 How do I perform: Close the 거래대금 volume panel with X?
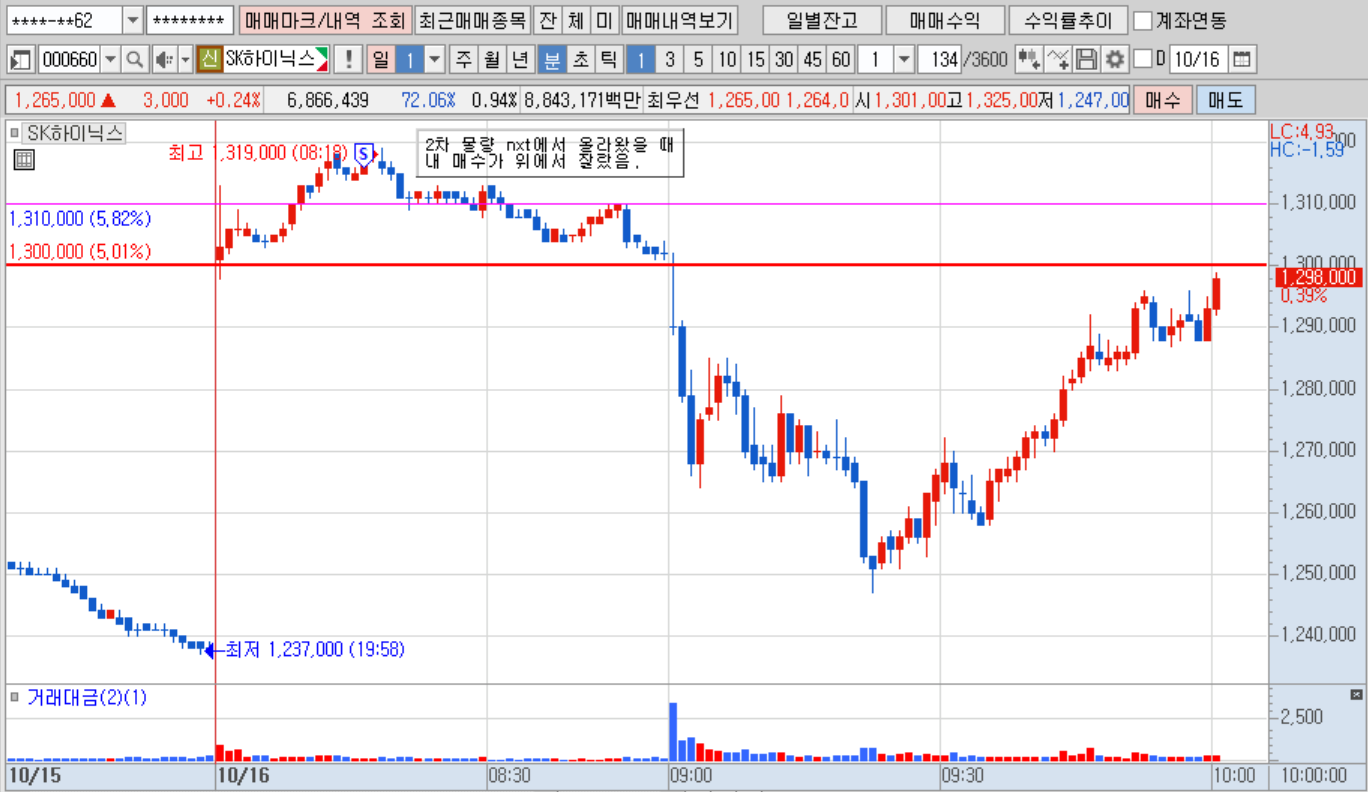(x=1356, y=695)
